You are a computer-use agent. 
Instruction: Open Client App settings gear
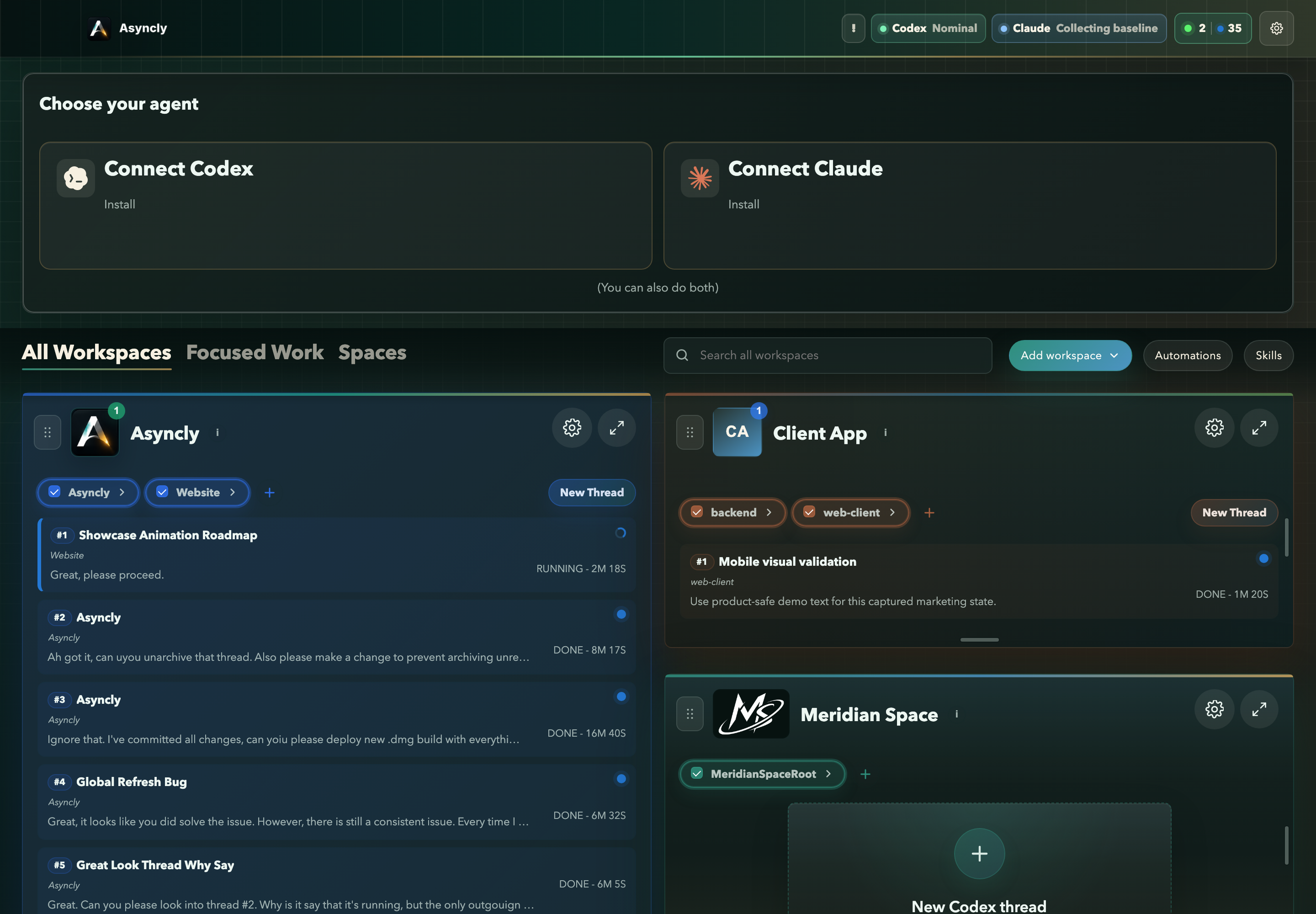click(1214, 428)
